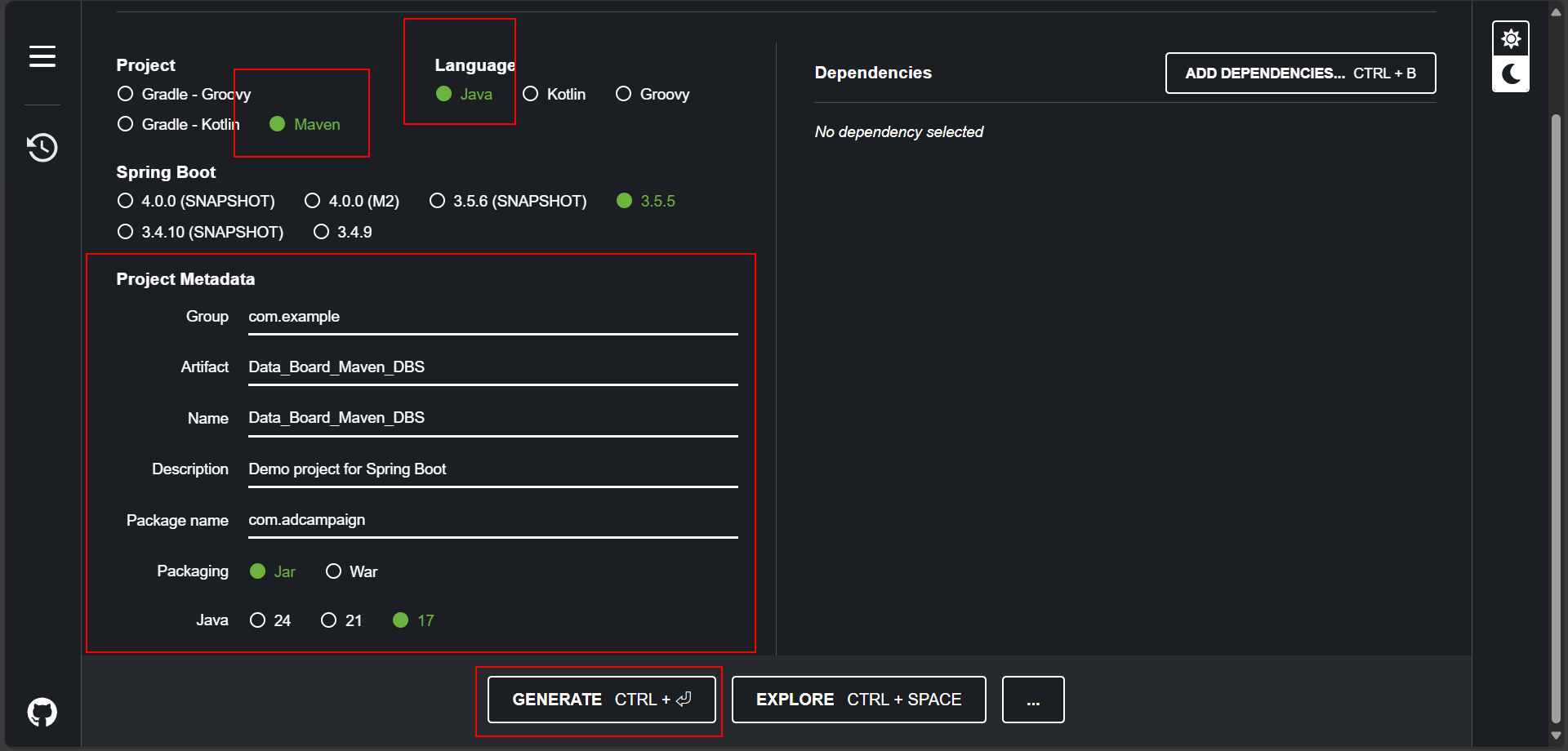Click the scrollbar up arrow
This screenshot has width=1568, height=751.
point(1556,11)
